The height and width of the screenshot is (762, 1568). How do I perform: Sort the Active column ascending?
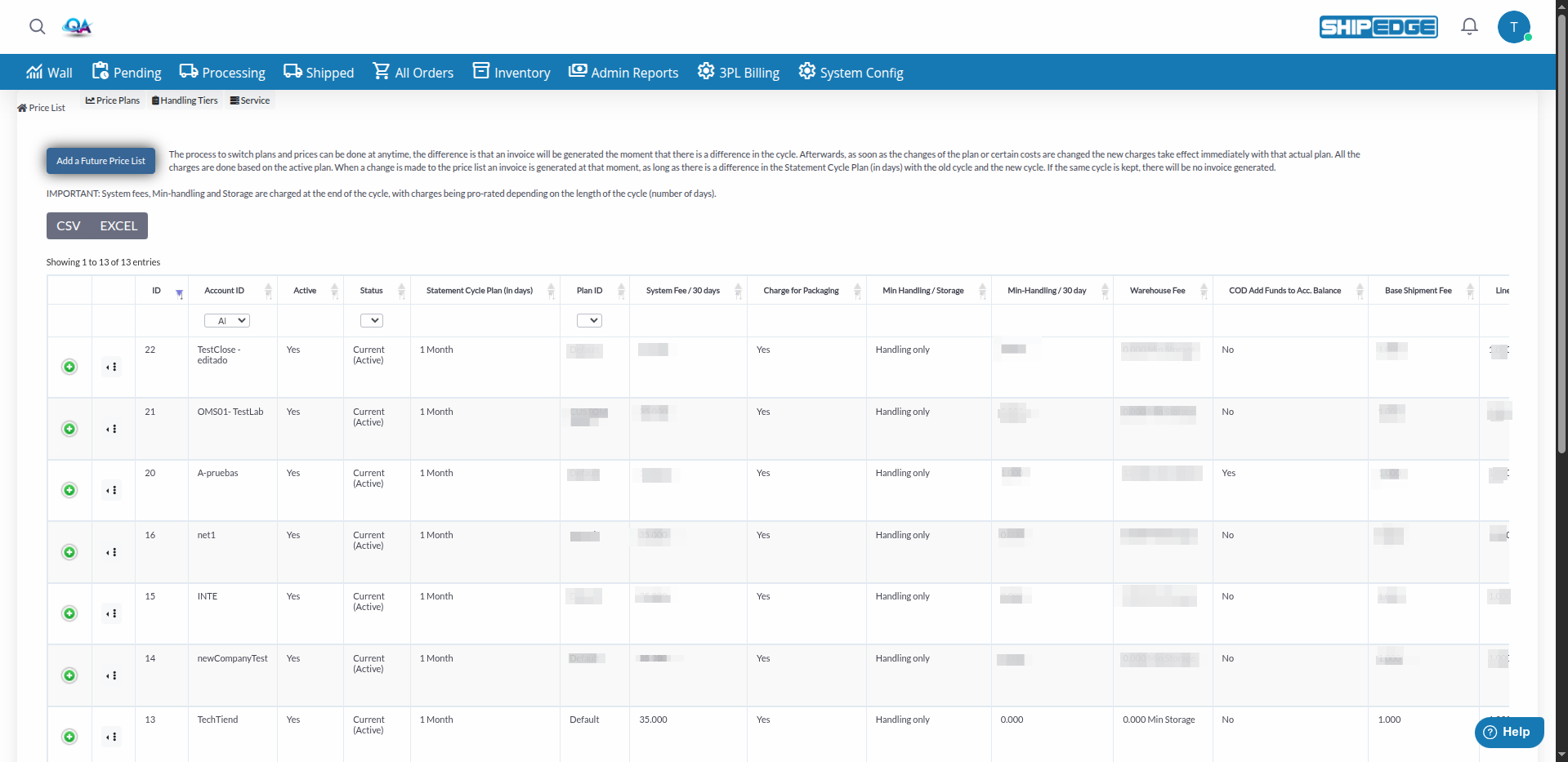pyautogui.click(x=334, y=287)
